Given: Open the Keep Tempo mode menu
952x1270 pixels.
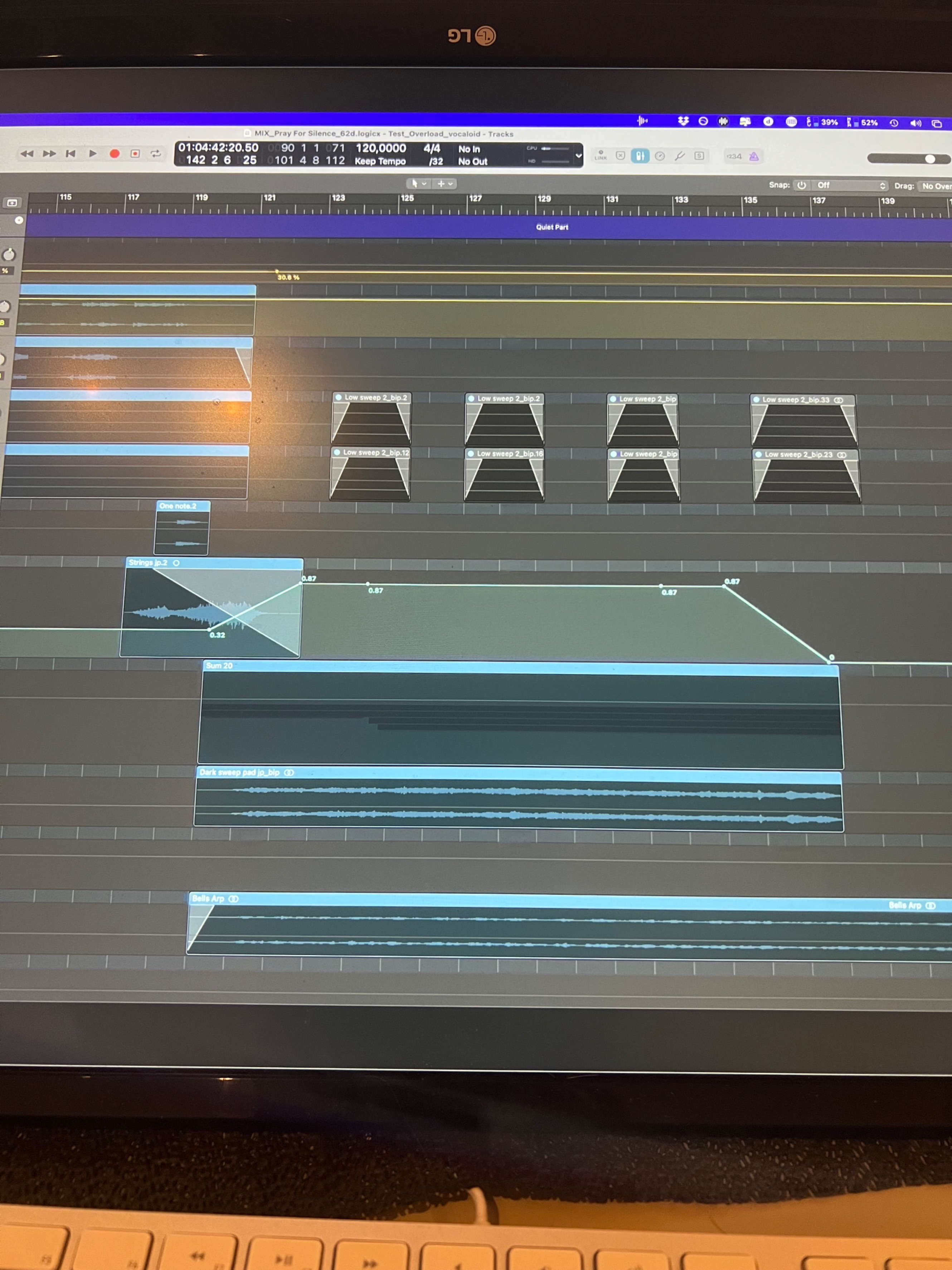Looking at the screenshot, I should [x=380, y=161].
